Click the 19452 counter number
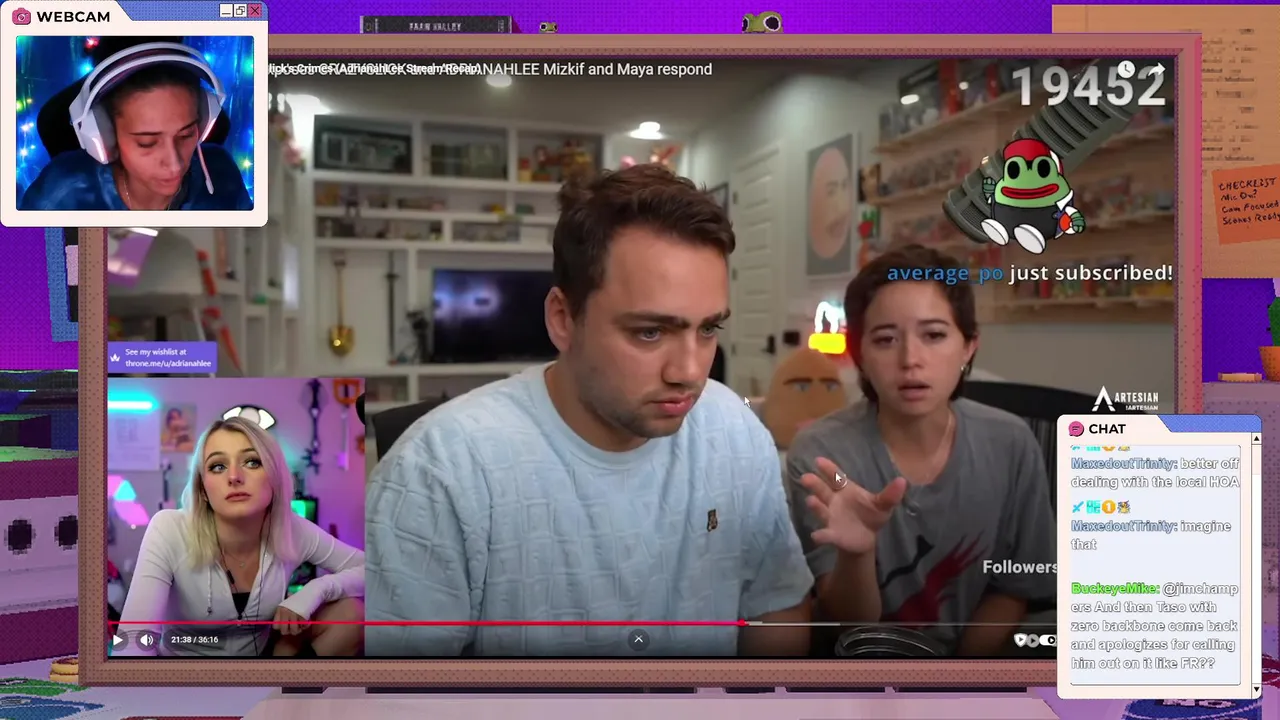Viewport: 1280px width, 720px height. pyautogui.click(x=1088, y=87)
